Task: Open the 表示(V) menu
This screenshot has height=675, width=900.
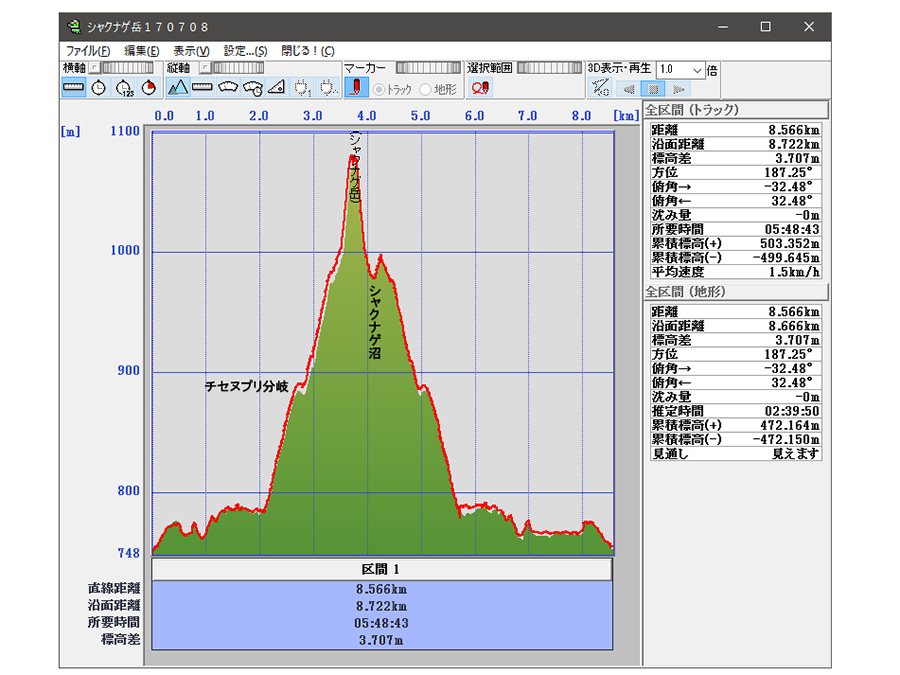Action: tap(191, 51)
